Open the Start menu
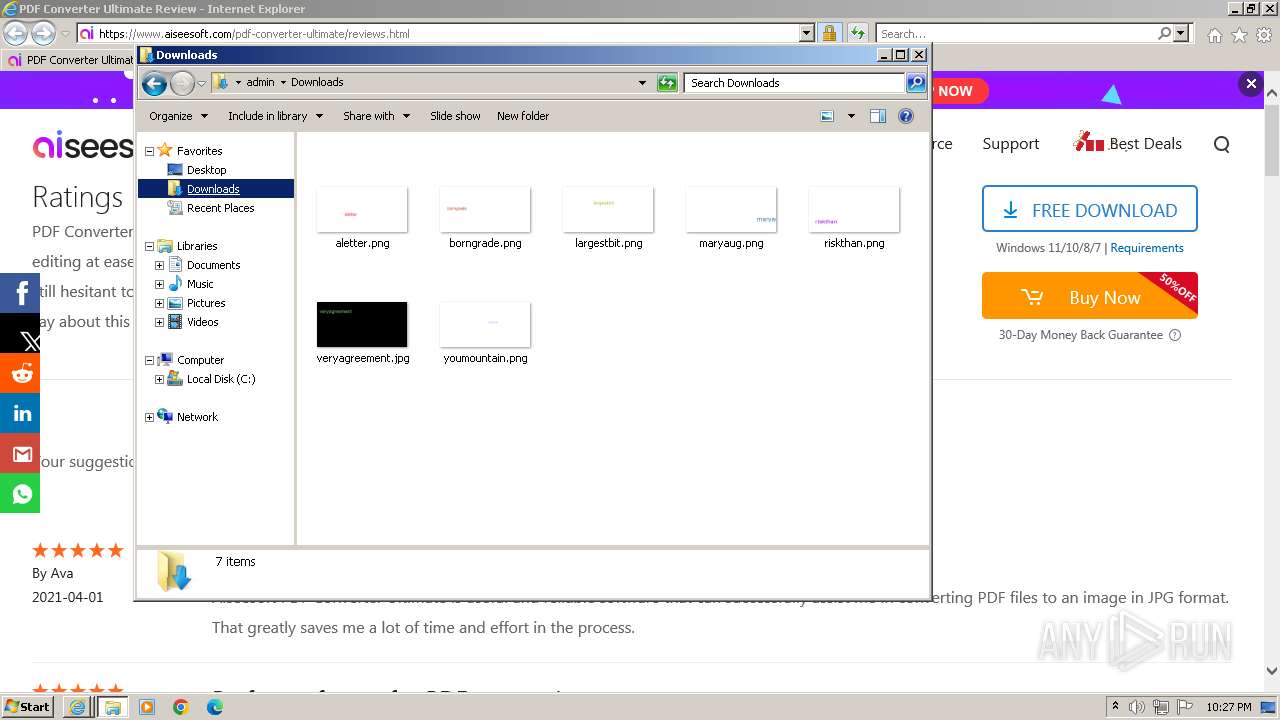The width and height of the screenshot is (1280, 720). point(28,707)
